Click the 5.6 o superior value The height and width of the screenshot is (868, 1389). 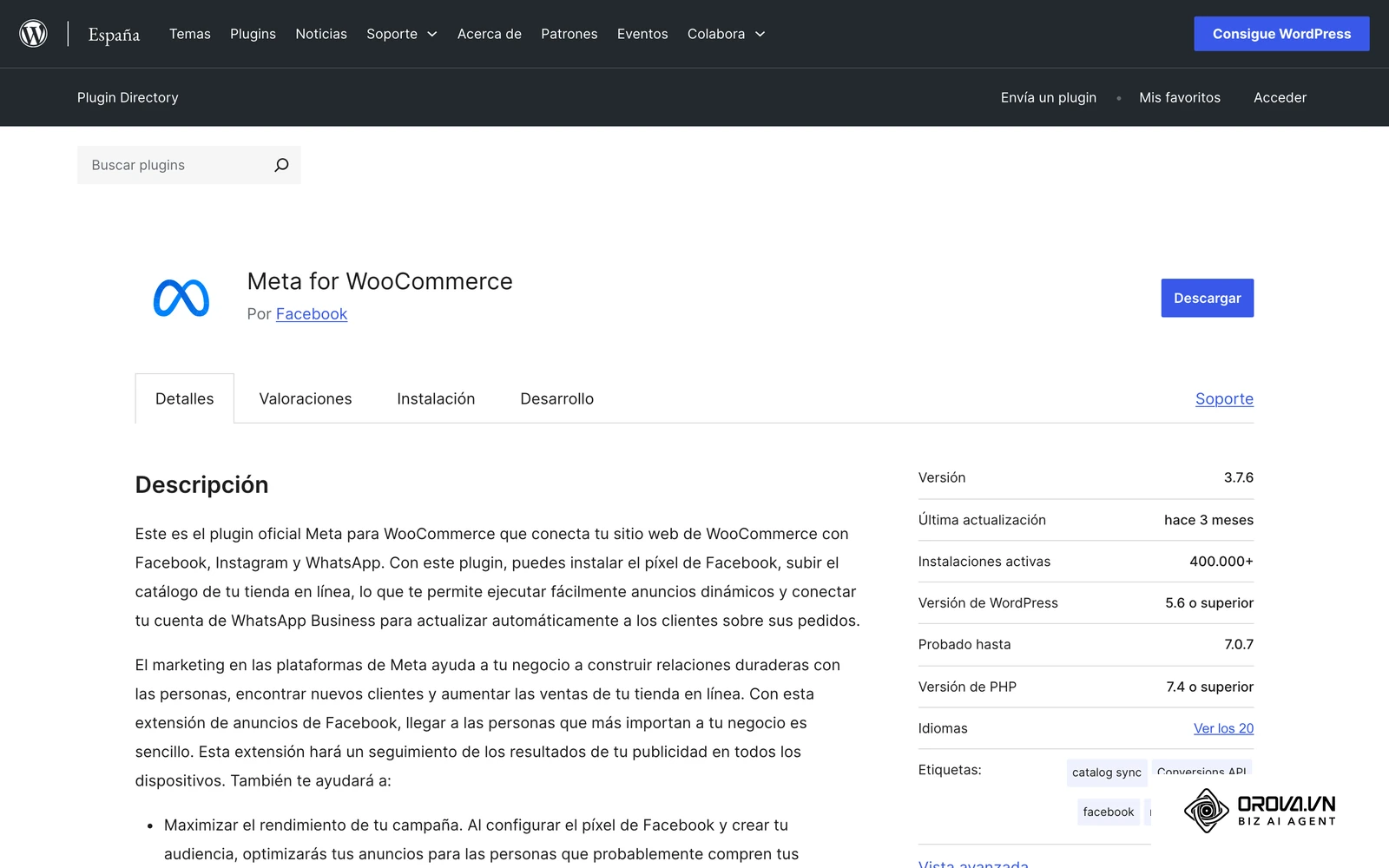(1209, 602)
